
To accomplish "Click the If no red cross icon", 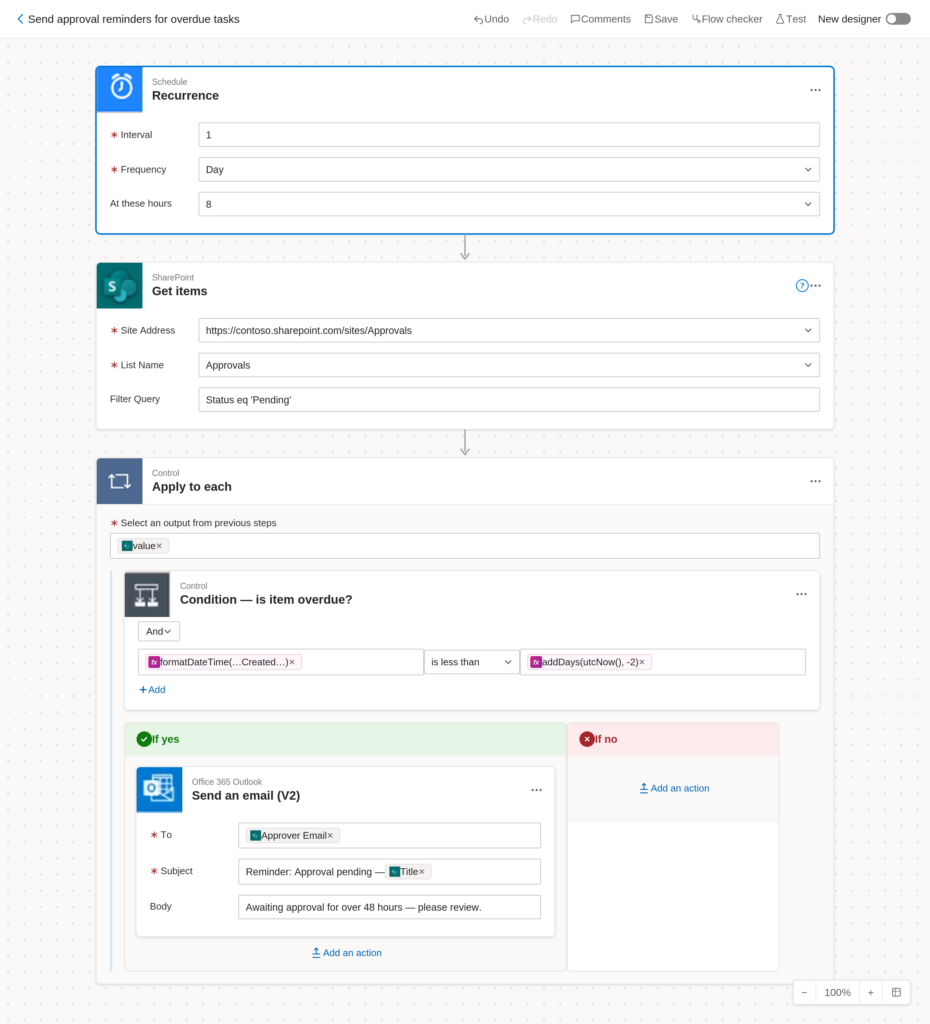I will pos(586,739).
